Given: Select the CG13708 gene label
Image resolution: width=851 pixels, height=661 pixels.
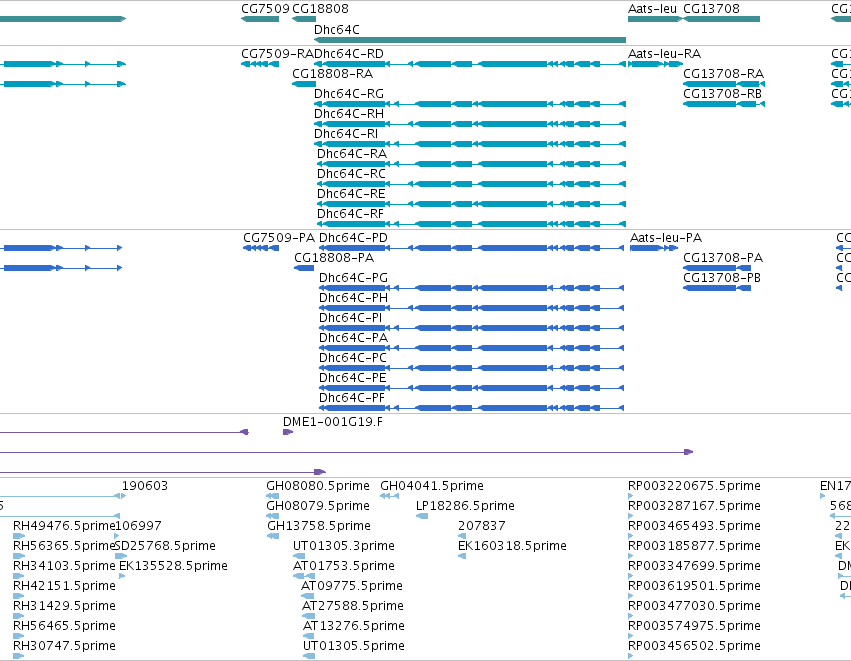Looking at the screenshot, I should [x=711, y=9].
